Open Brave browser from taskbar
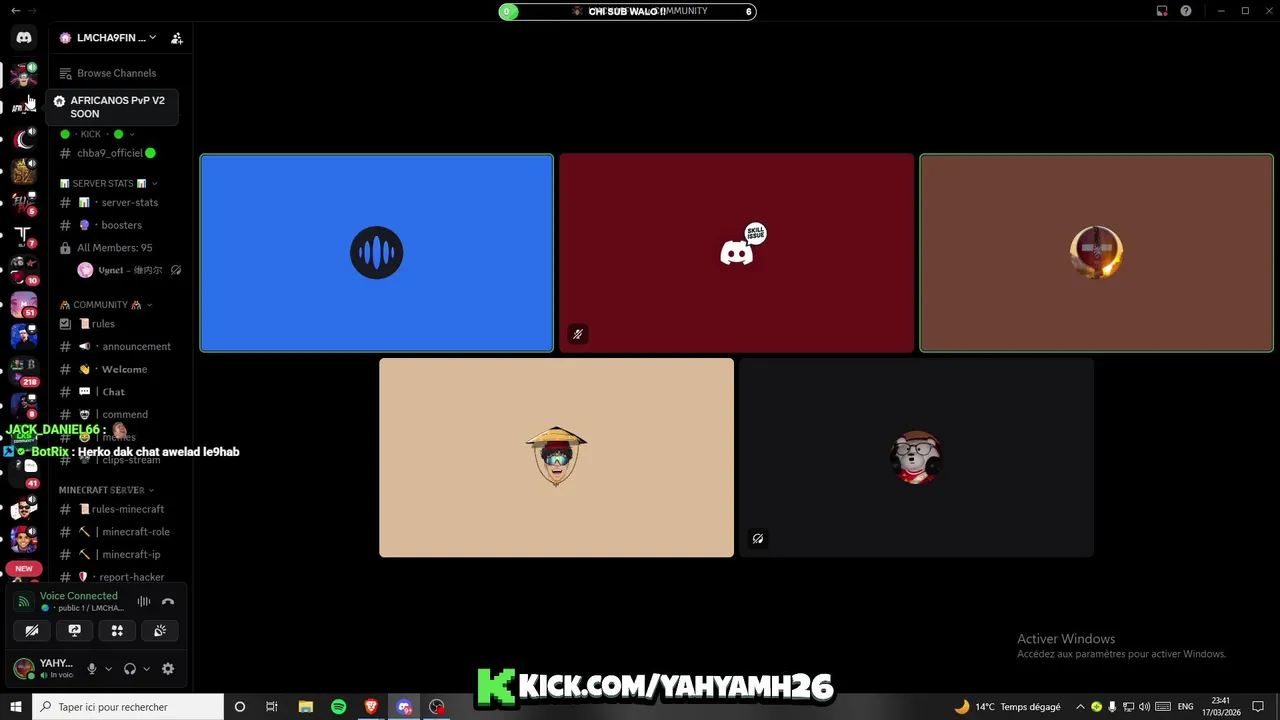Viewport: 1280px width, 720px height. (371, 707)
